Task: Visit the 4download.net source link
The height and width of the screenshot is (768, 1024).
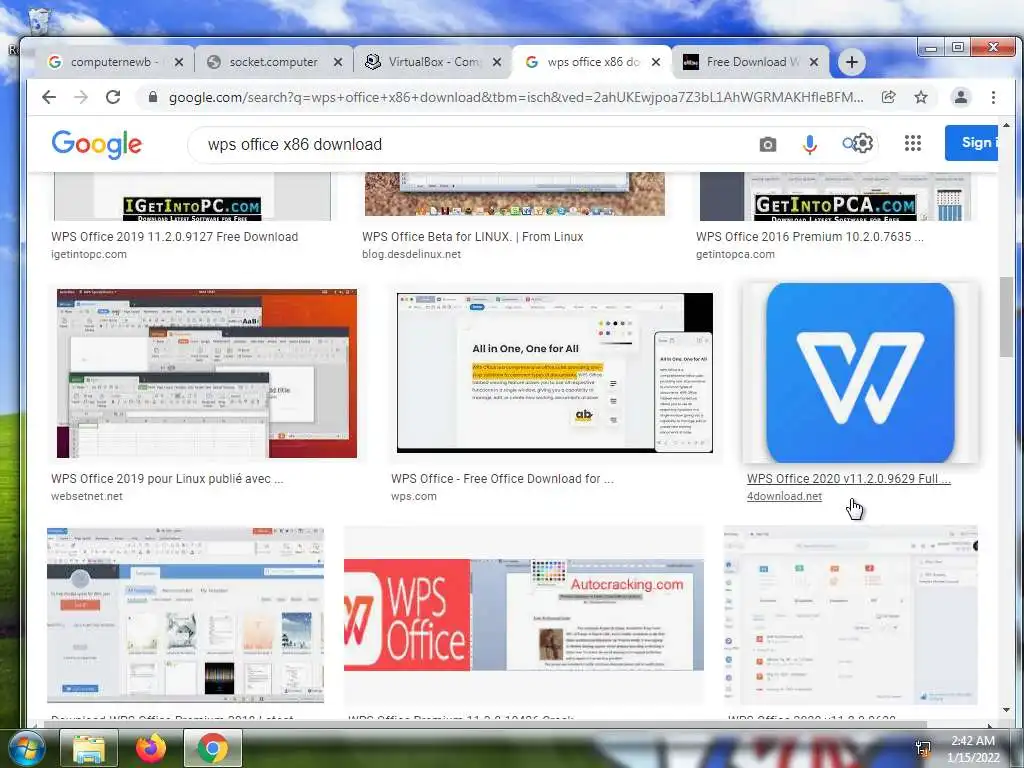Action: pos(784,496)
